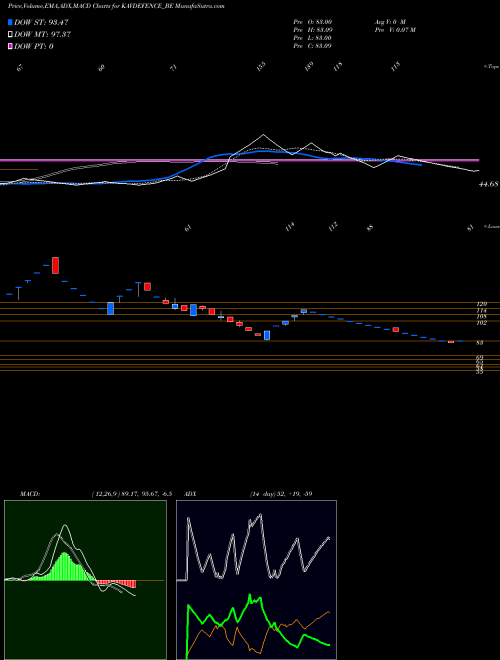Viewport: 500px width, 660px height.
Task: Click the 108 price level label
Action: pos(481,317)
